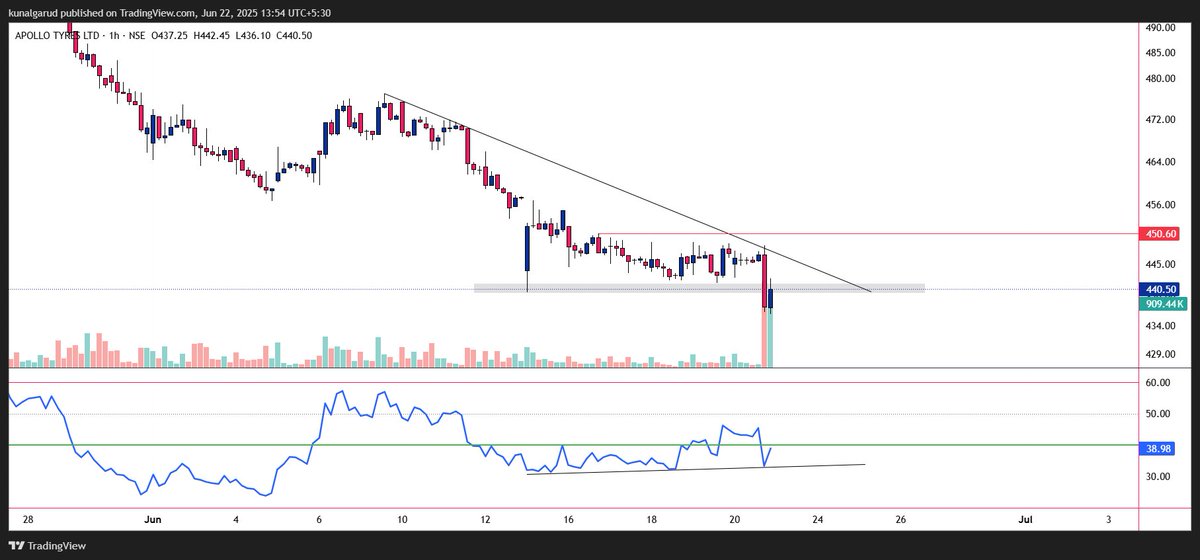Click the tall green volume bar at chart's right

tap(770, 340)
